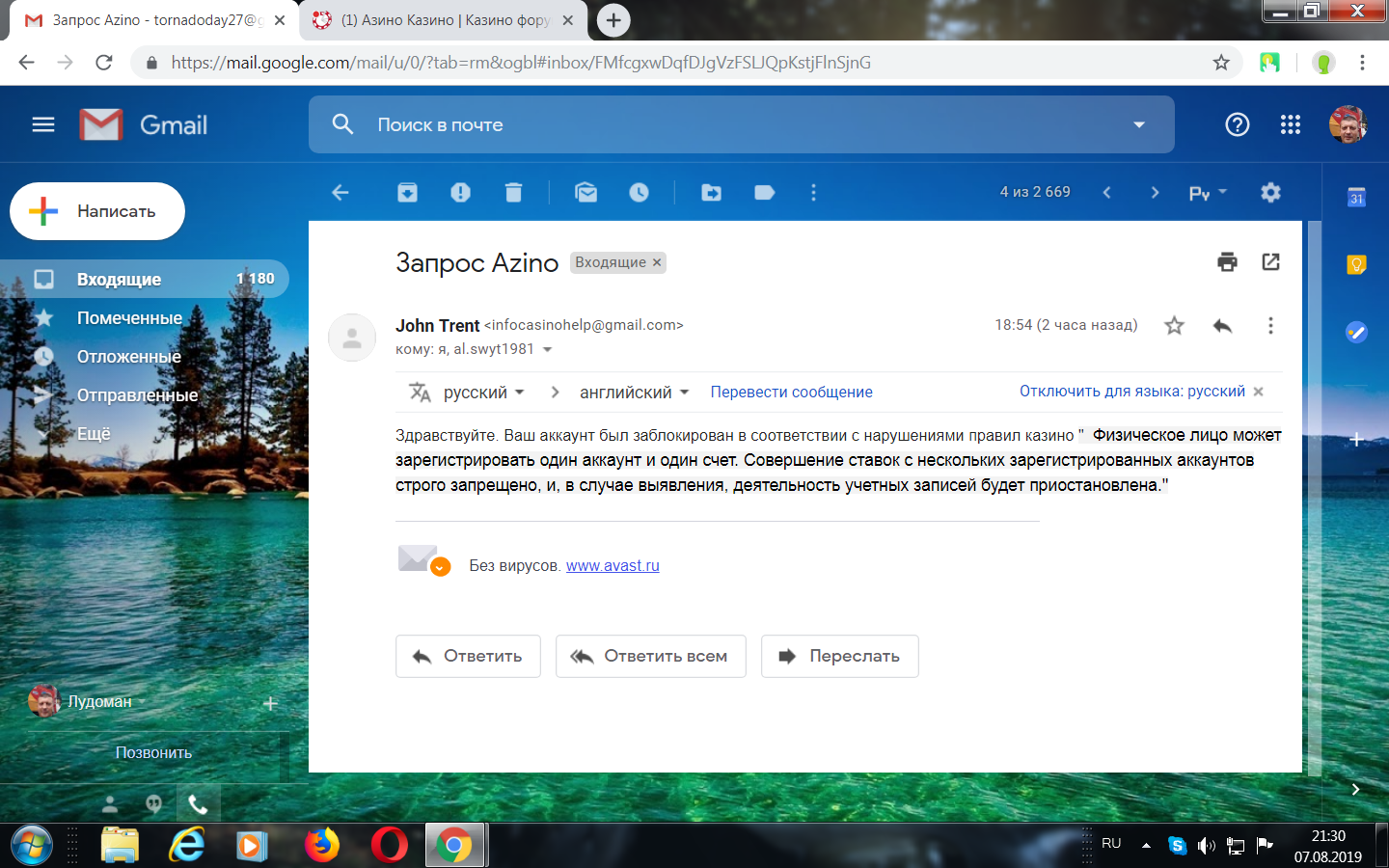Close the Азино Казино browser tab
The image size is (1389, 868).
[x=568, y=20]
